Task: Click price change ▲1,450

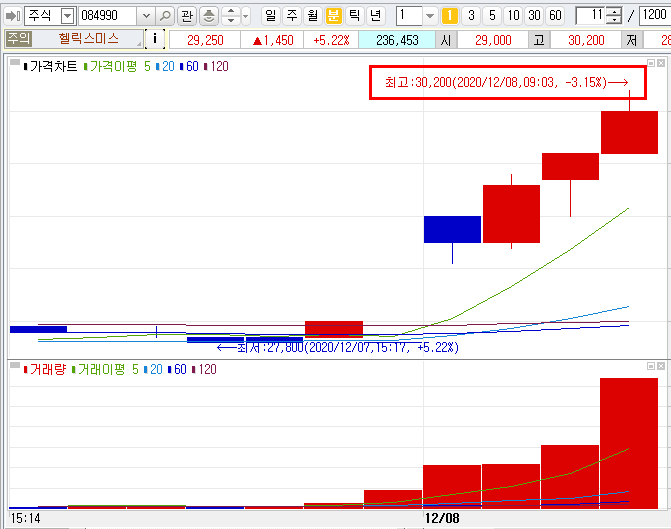Action: pos(273,40)
